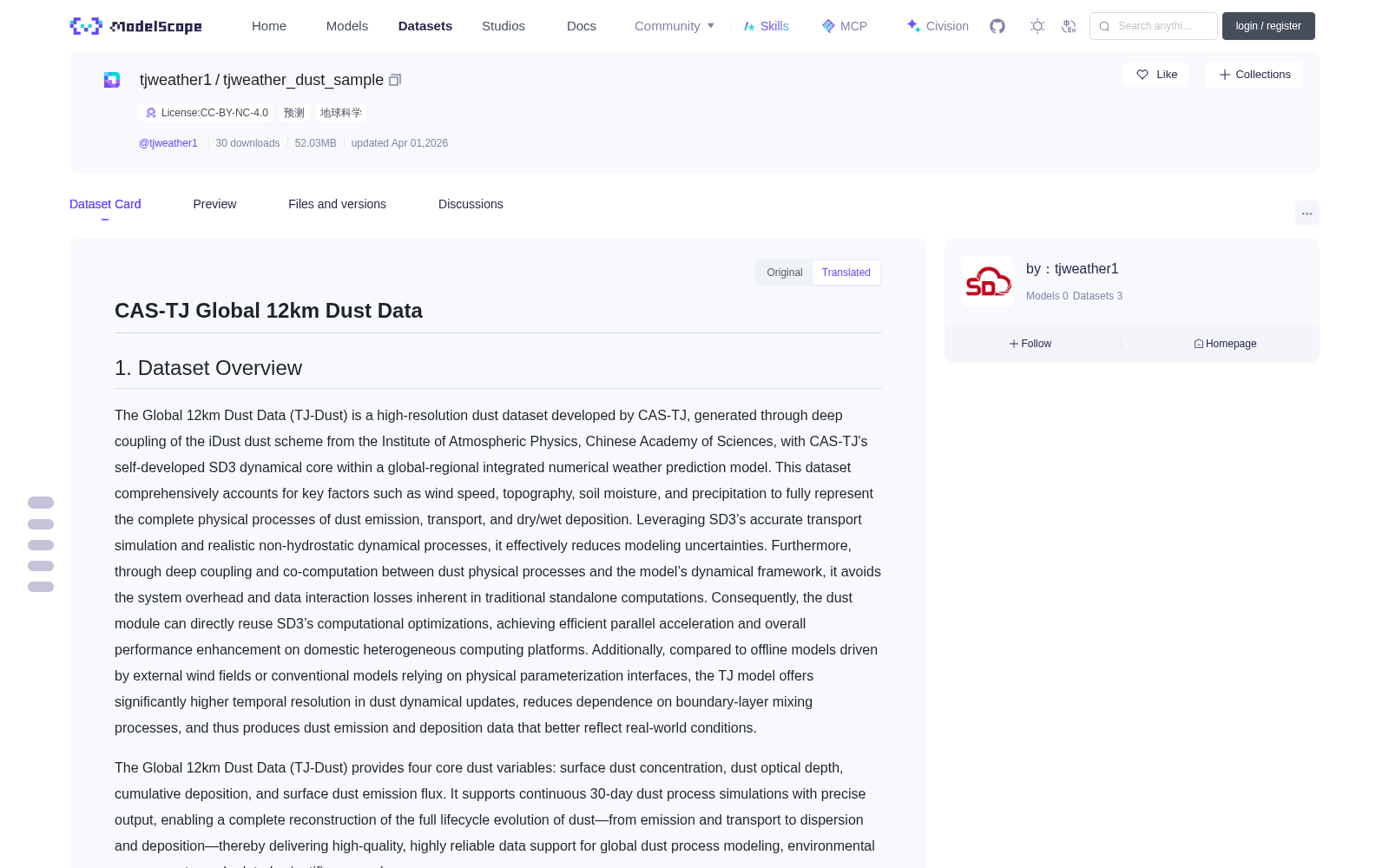The width and height of the screenshot is (1389, 868).
Task: Click the license badge icon
Action: pos(151,113)
